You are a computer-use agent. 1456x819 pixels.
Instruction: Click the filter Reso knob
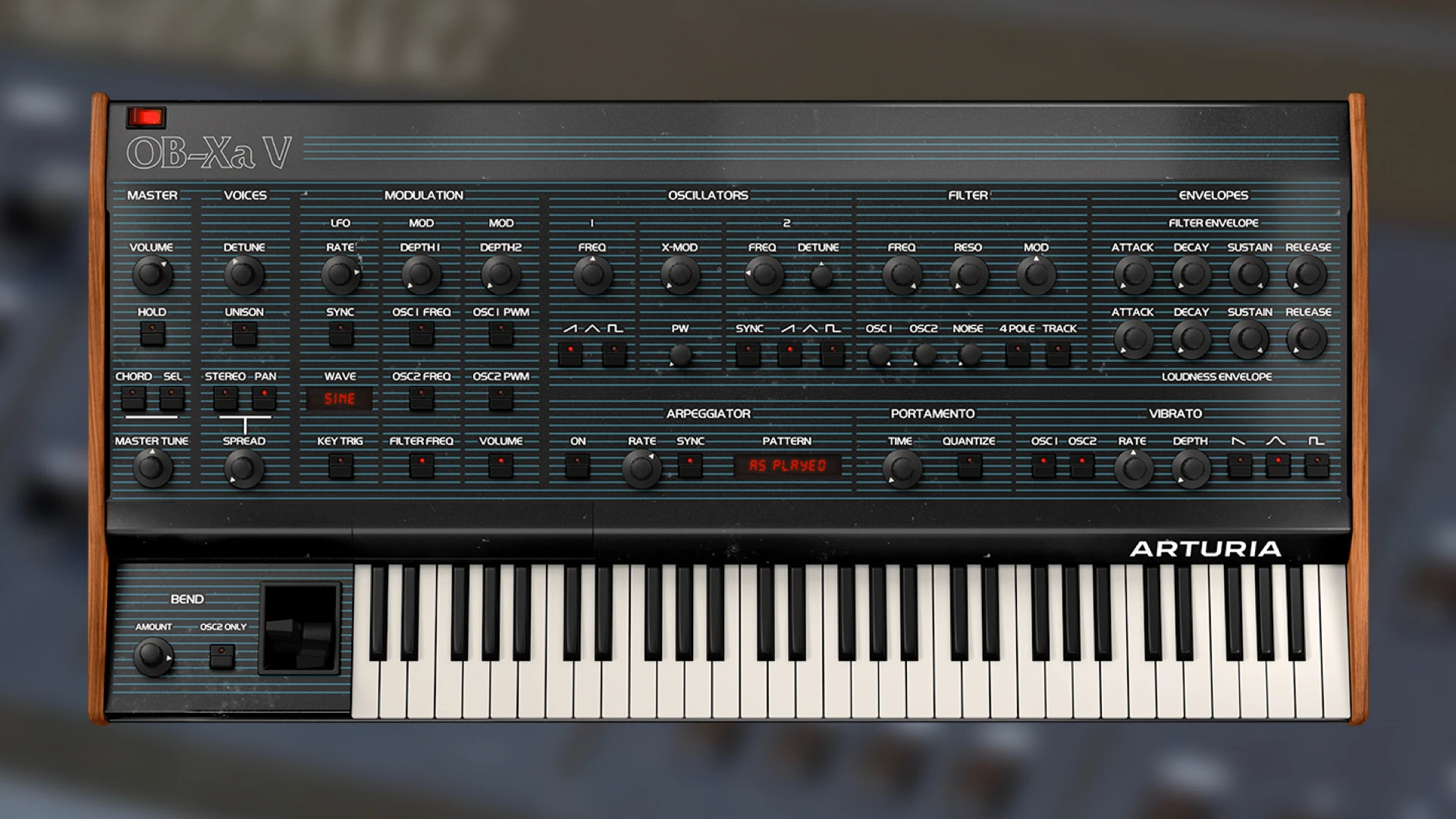[x=968, y=275]
